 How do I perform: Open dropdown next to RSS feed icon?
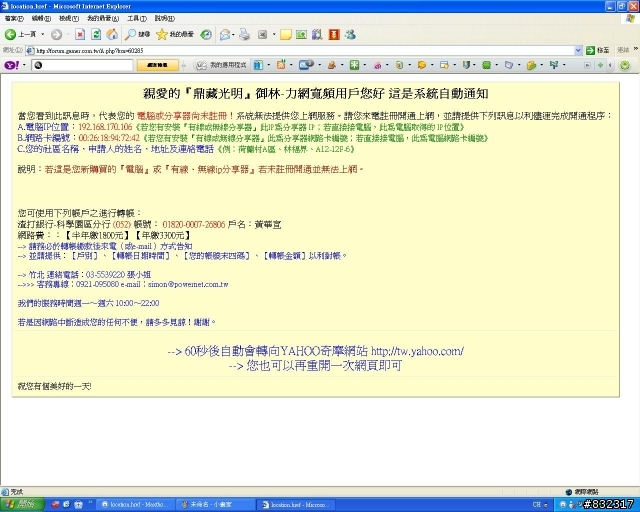click(291, 65)
